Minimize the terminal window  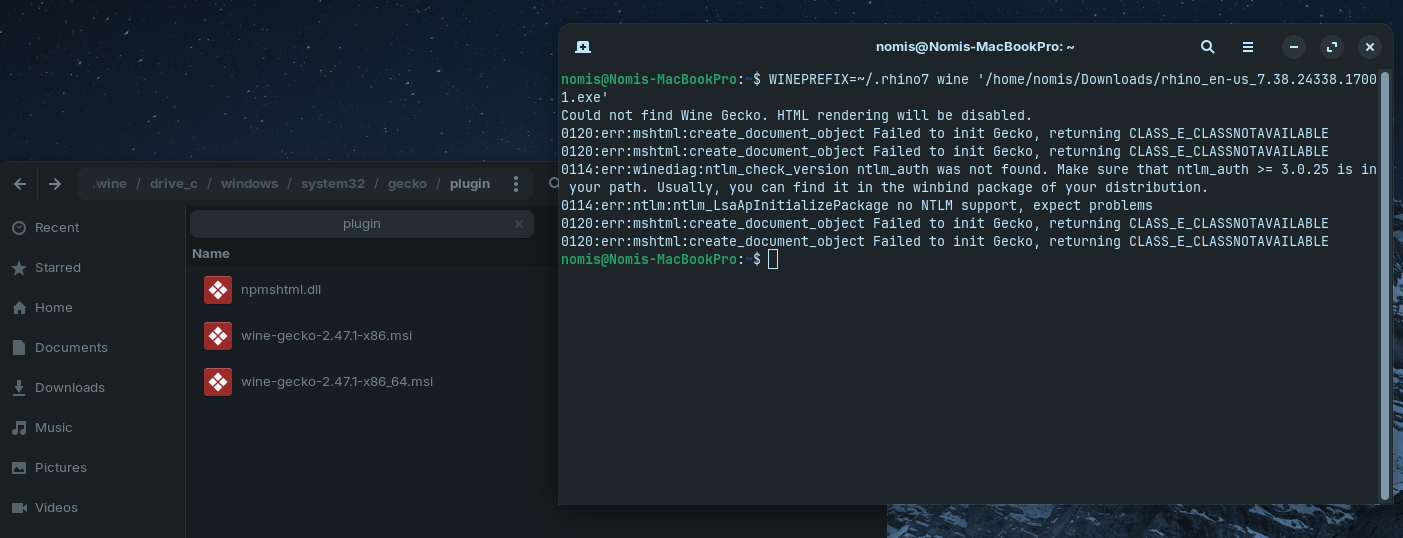click(x=1294, y=47)
